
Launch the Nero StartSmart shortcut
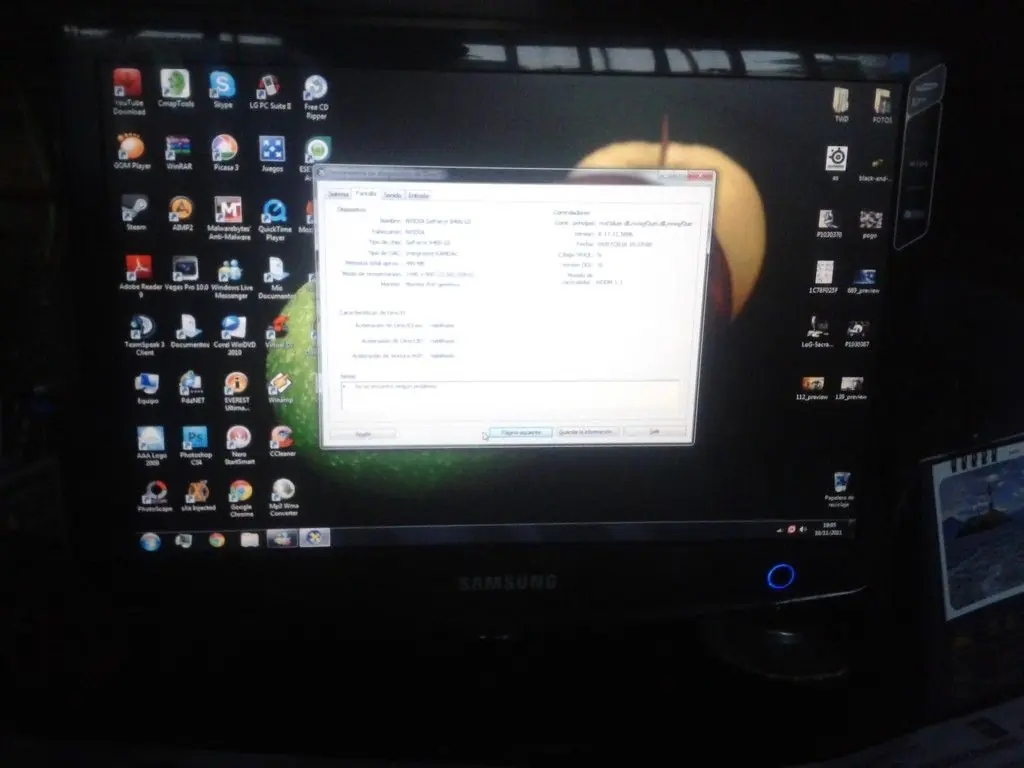[x=239, y=445]
